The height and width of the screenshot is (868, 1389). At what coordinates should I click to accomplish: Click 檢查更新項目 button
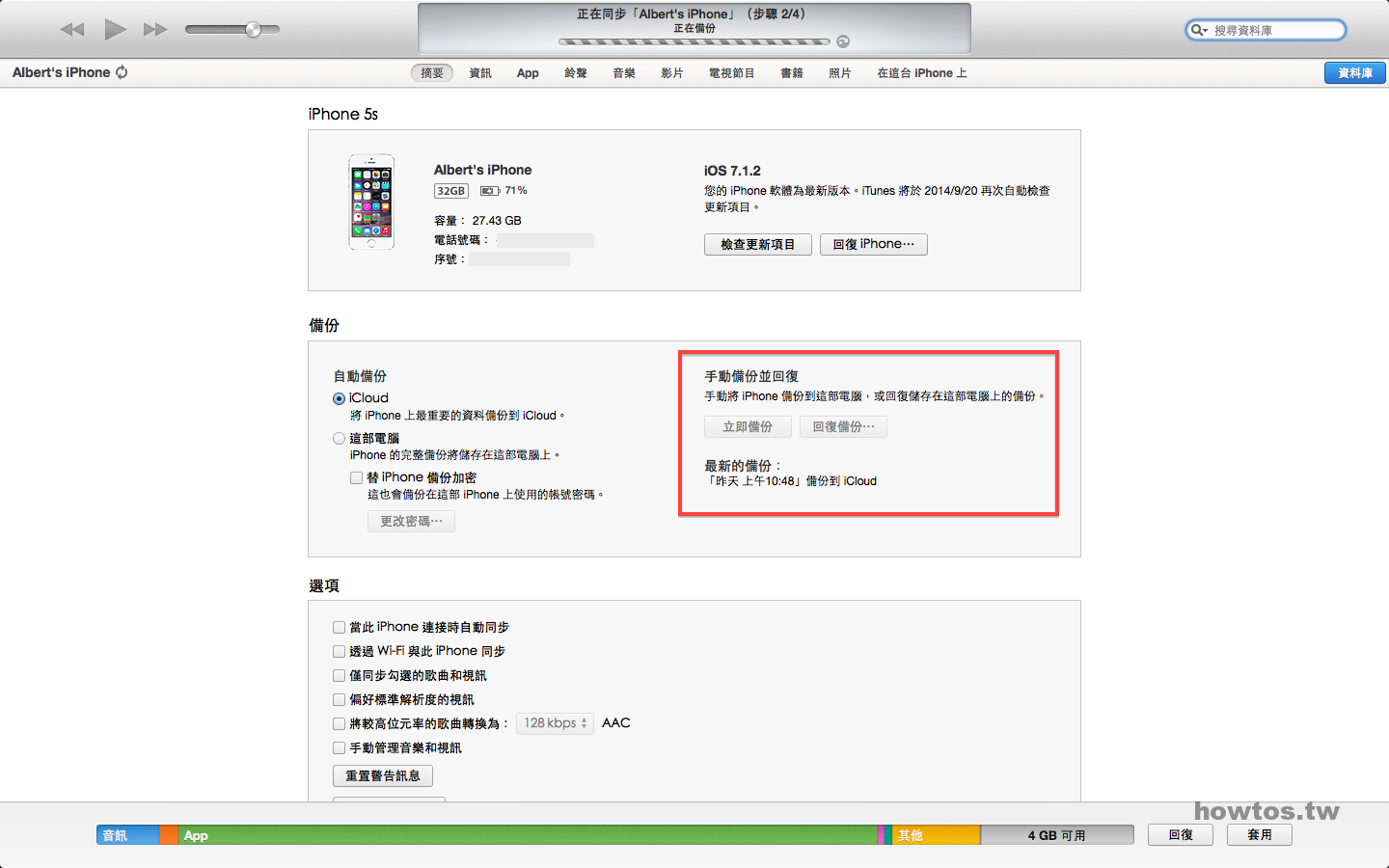(758, 245)
